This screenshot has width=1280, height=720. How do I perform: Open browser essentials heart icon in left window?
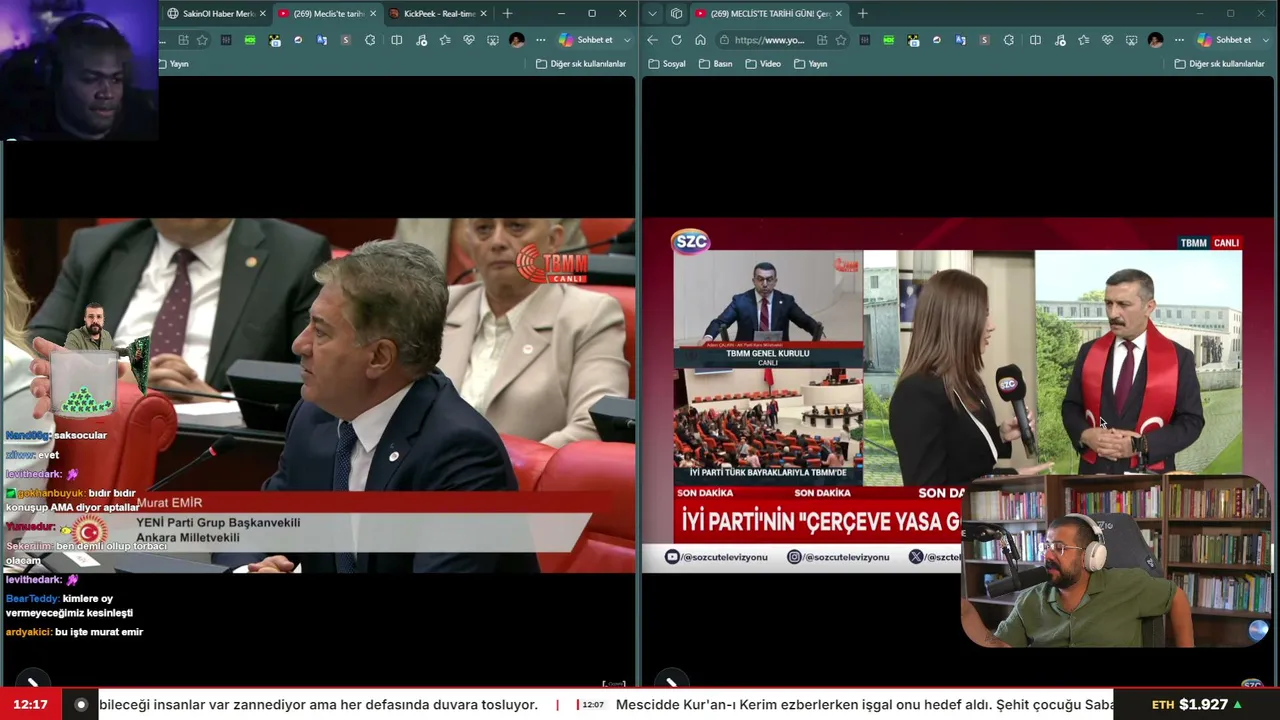coord(469,40)
